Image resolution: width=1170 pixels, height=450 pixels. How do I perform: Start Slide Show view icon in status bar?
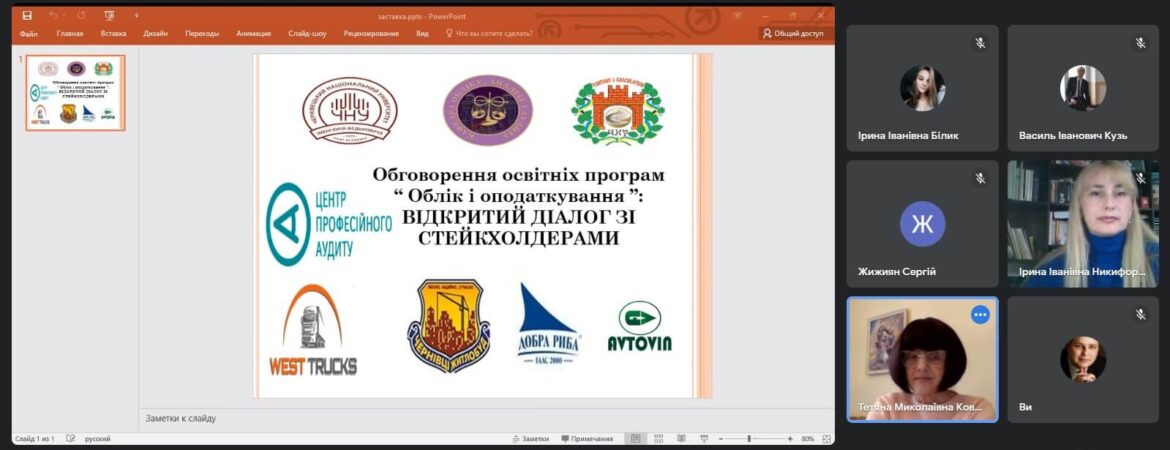point(704,439)
